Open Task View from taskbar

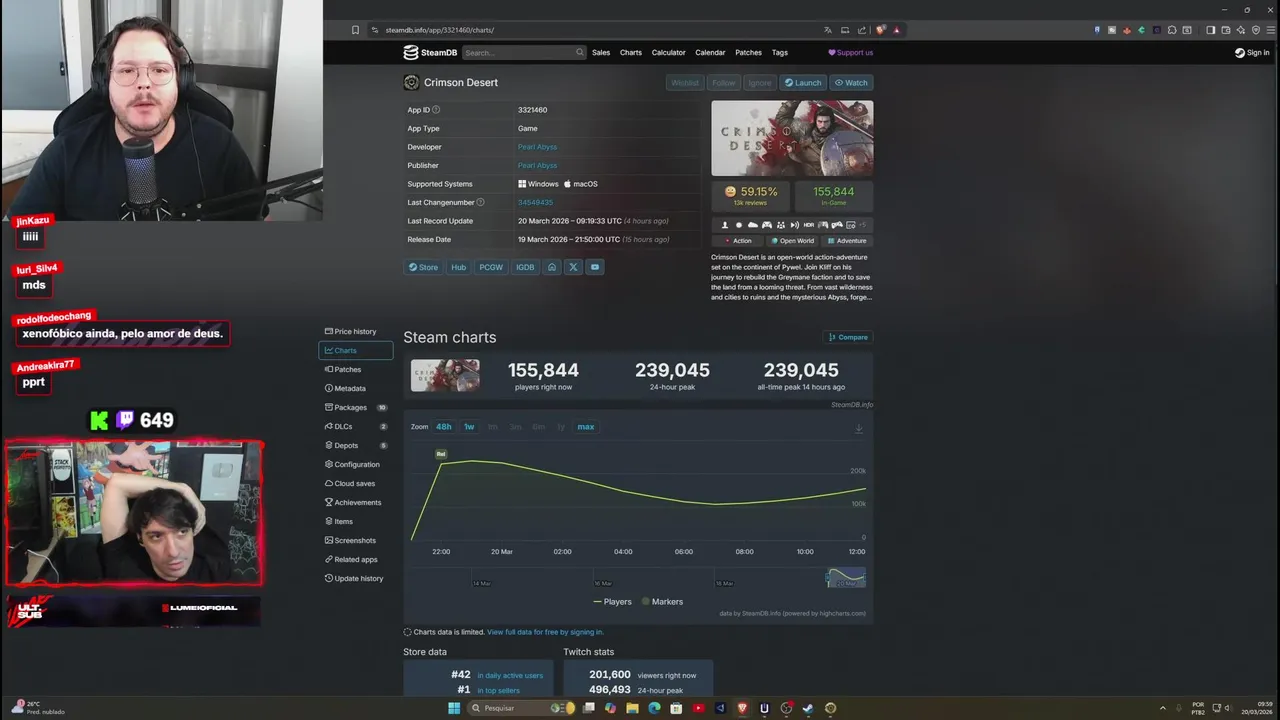click(x=588, y=708)
